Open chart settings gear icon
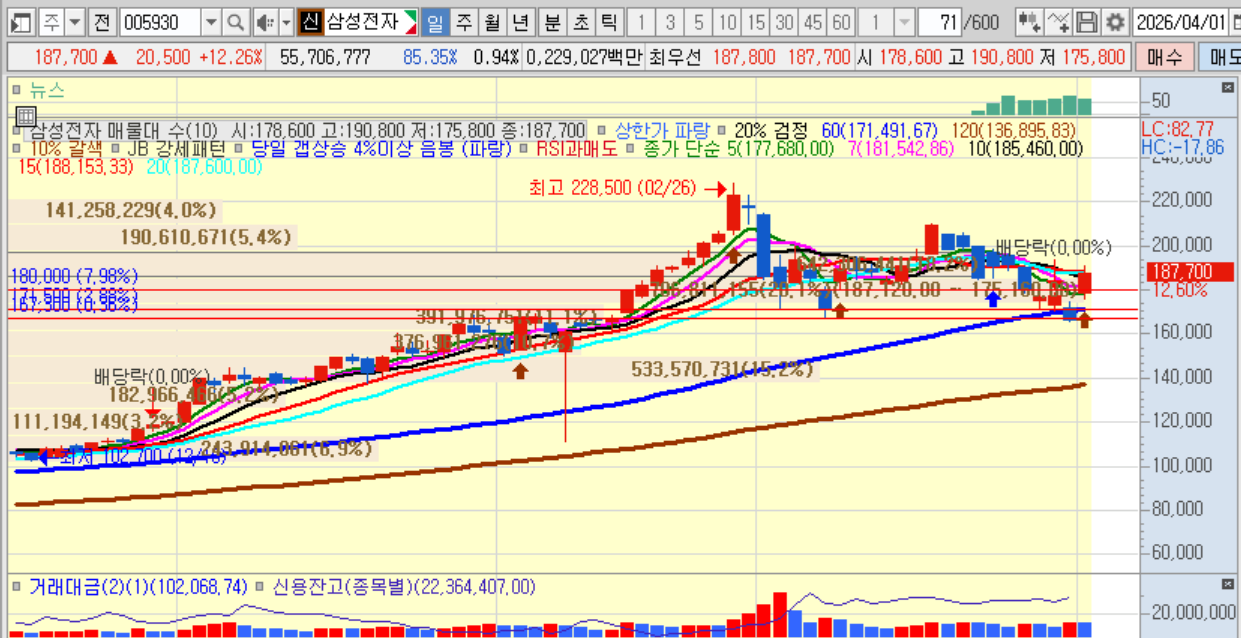1241x638 pixels. 1115,22
